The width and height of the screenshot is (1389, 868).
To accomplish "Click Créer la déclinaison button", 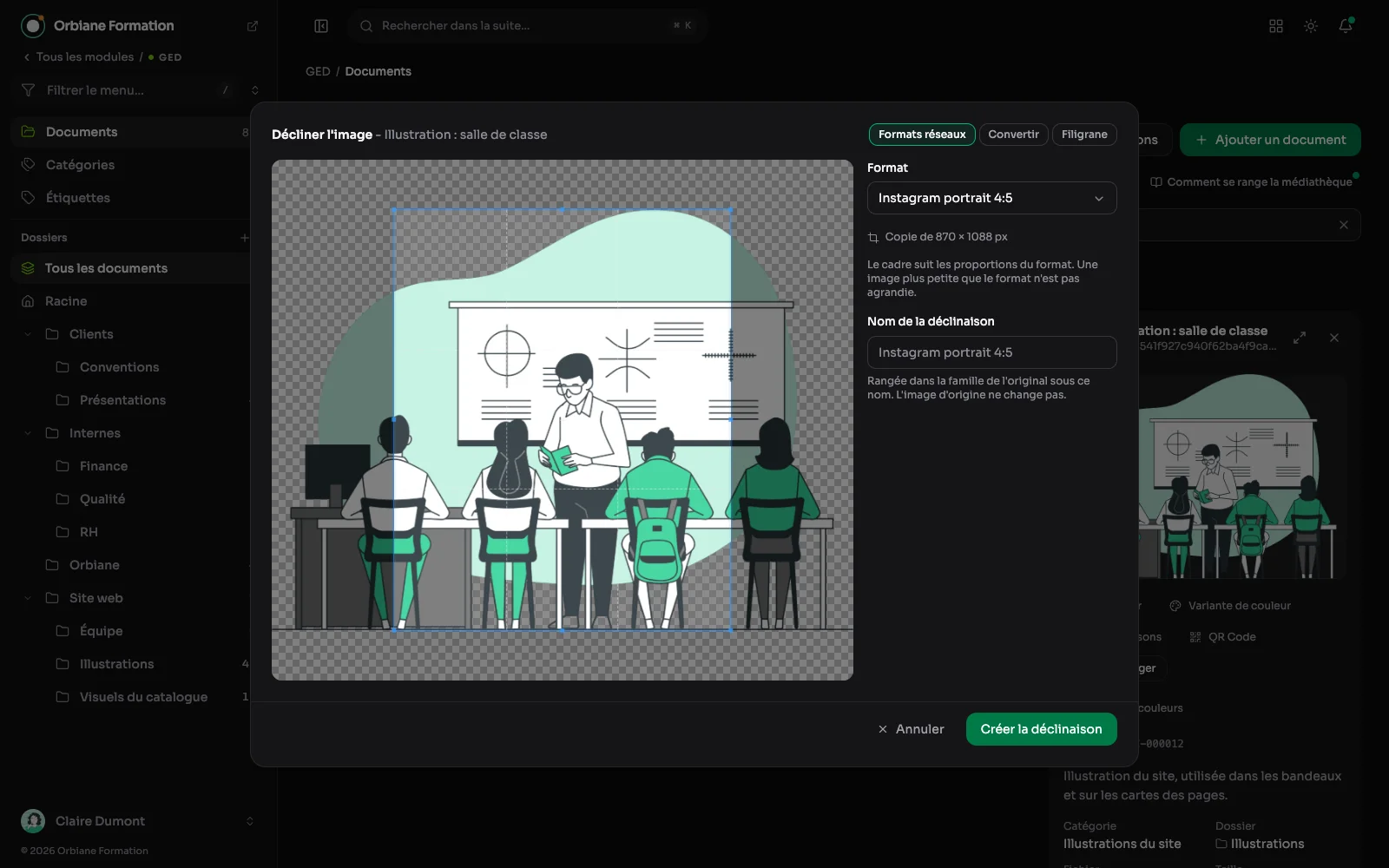I will [1041, 729].
